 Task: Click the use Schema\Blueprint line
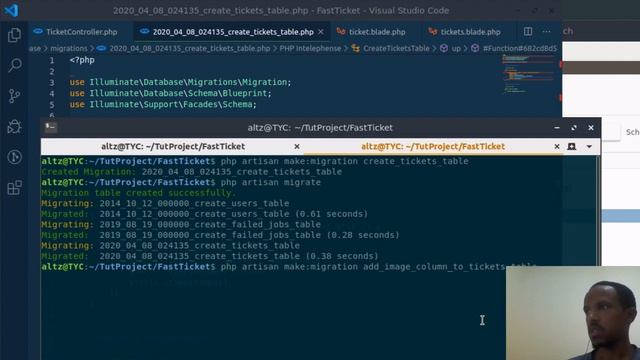click(170, 93)
